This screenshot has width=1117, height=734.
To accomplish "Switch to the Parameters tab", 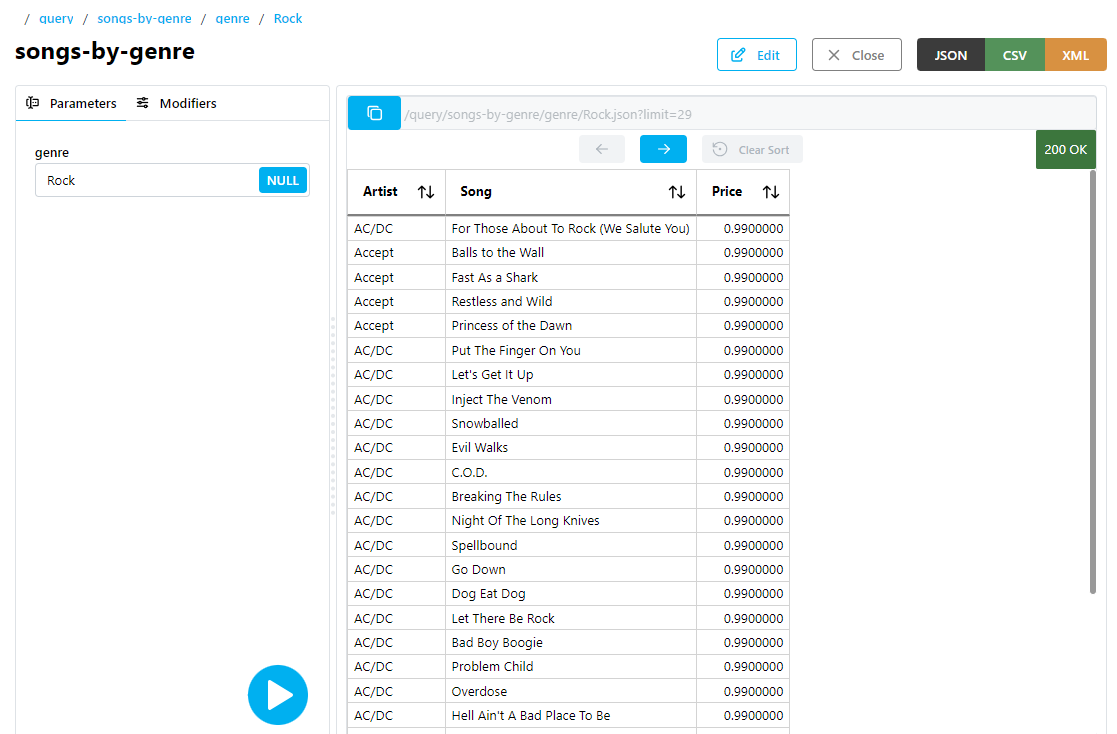I will pyautogui.click(x=71, y=103).
